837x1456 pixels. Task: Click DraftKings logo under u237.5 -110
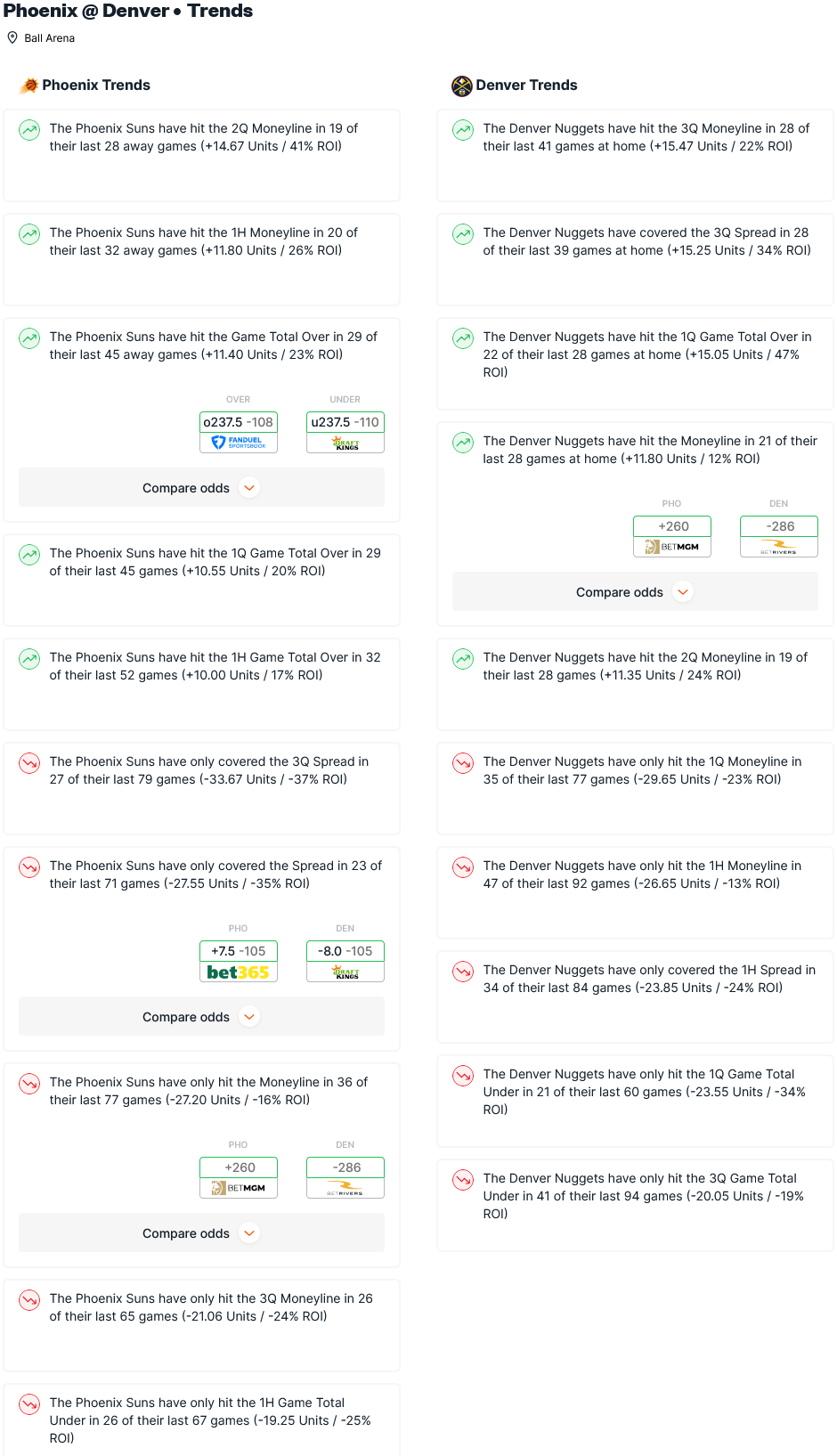[345, 443]
